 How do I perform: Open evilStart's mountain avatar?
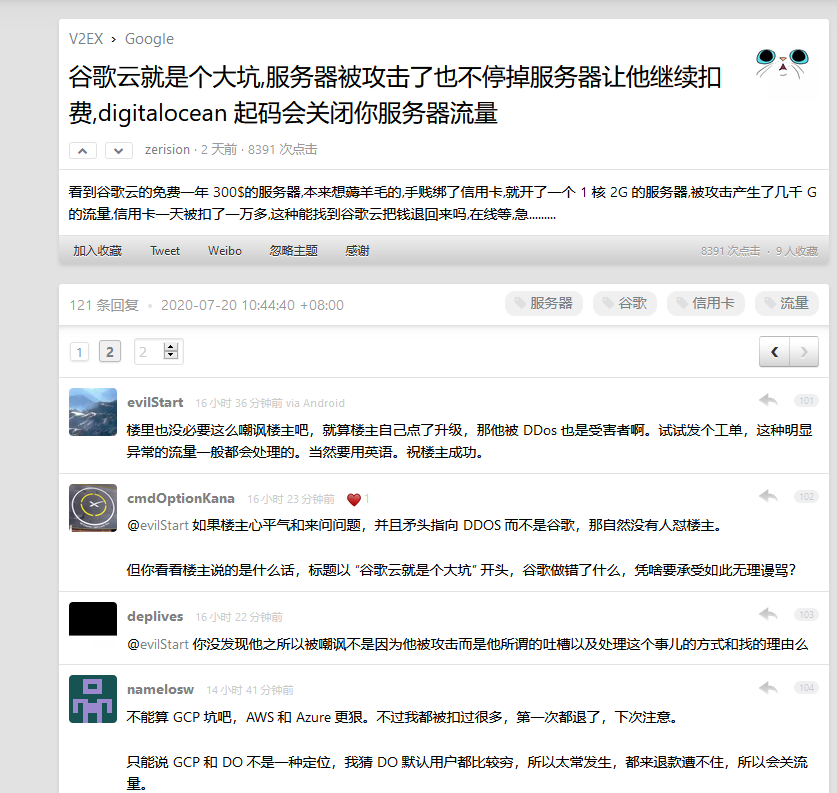click(x=93, y=412)
